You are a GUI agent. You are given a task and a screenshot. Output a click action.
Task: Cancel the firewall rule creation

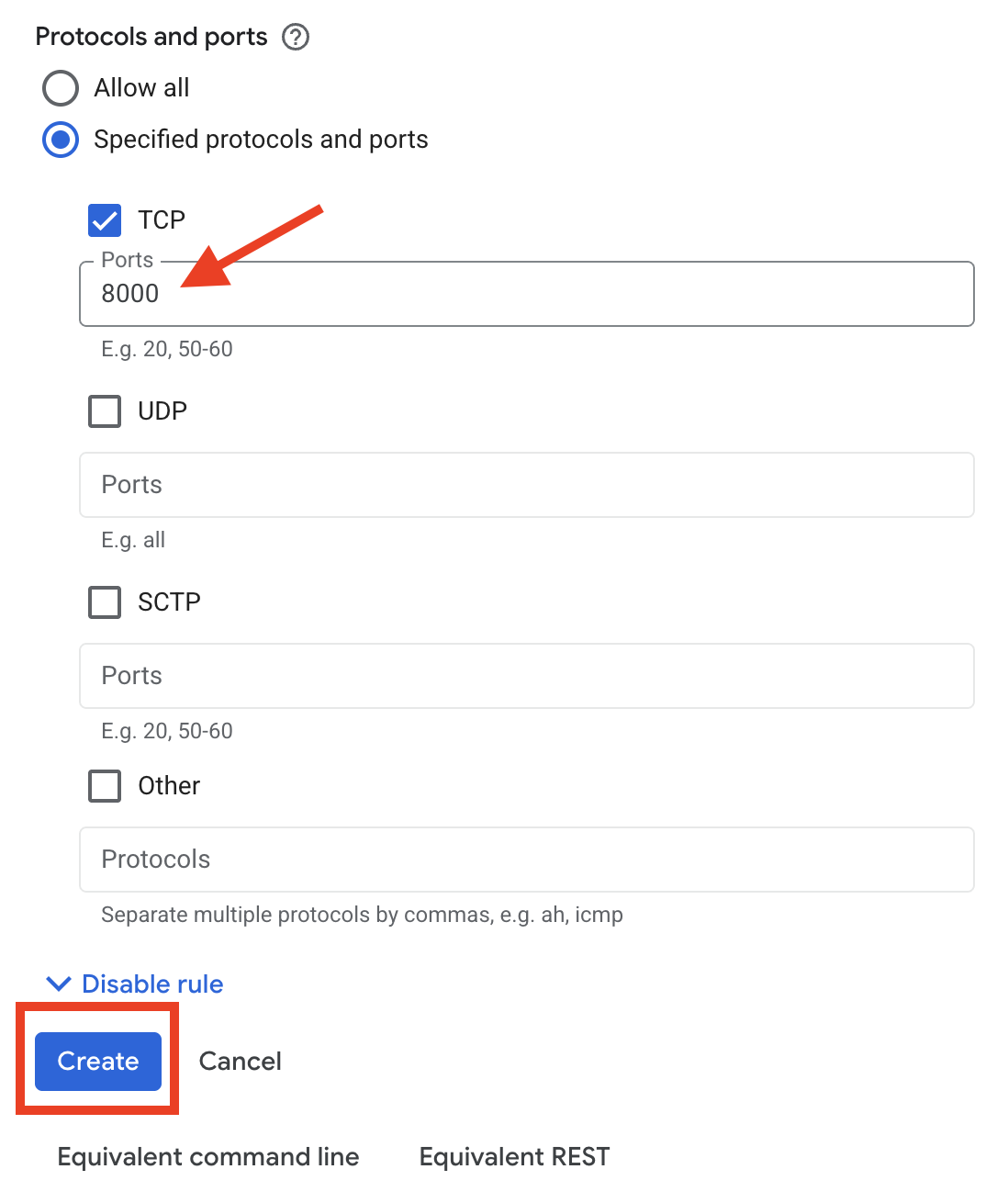click(x=240, y=1062)
